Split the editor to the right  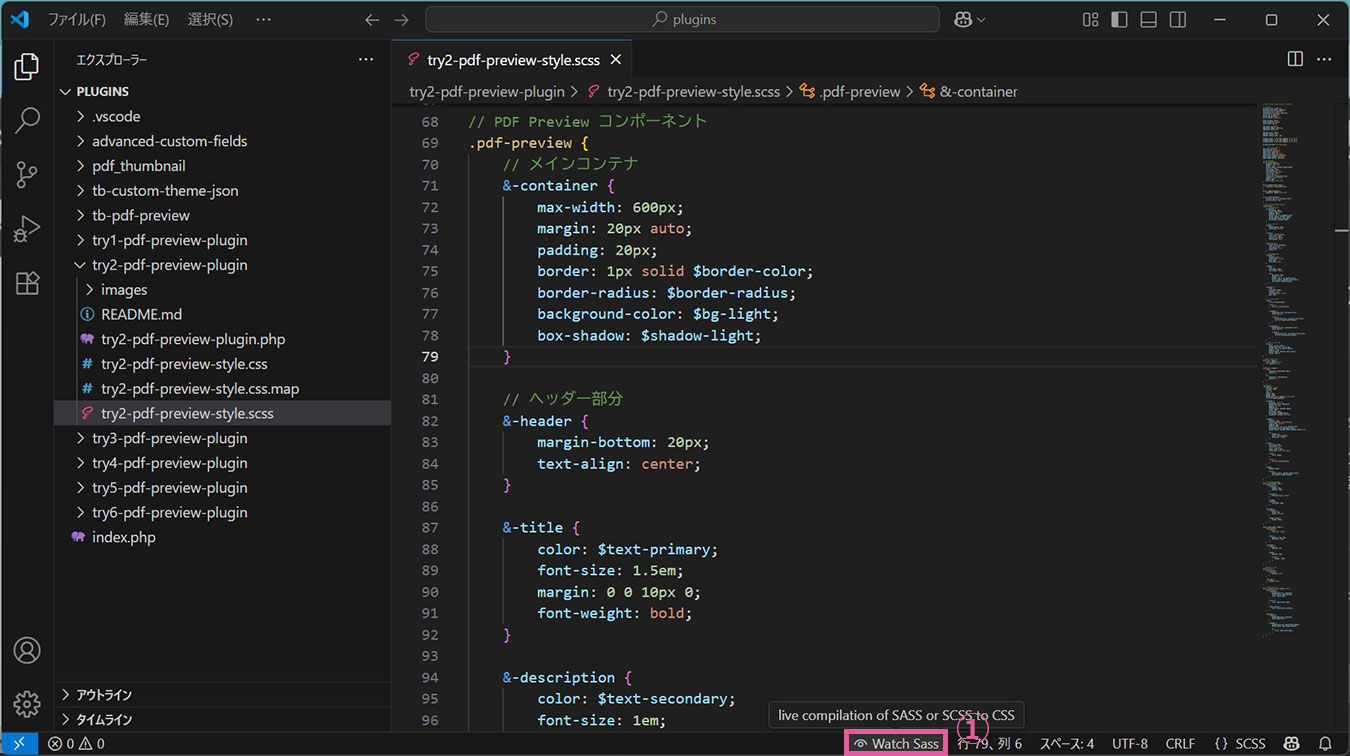click(1295, 59)
